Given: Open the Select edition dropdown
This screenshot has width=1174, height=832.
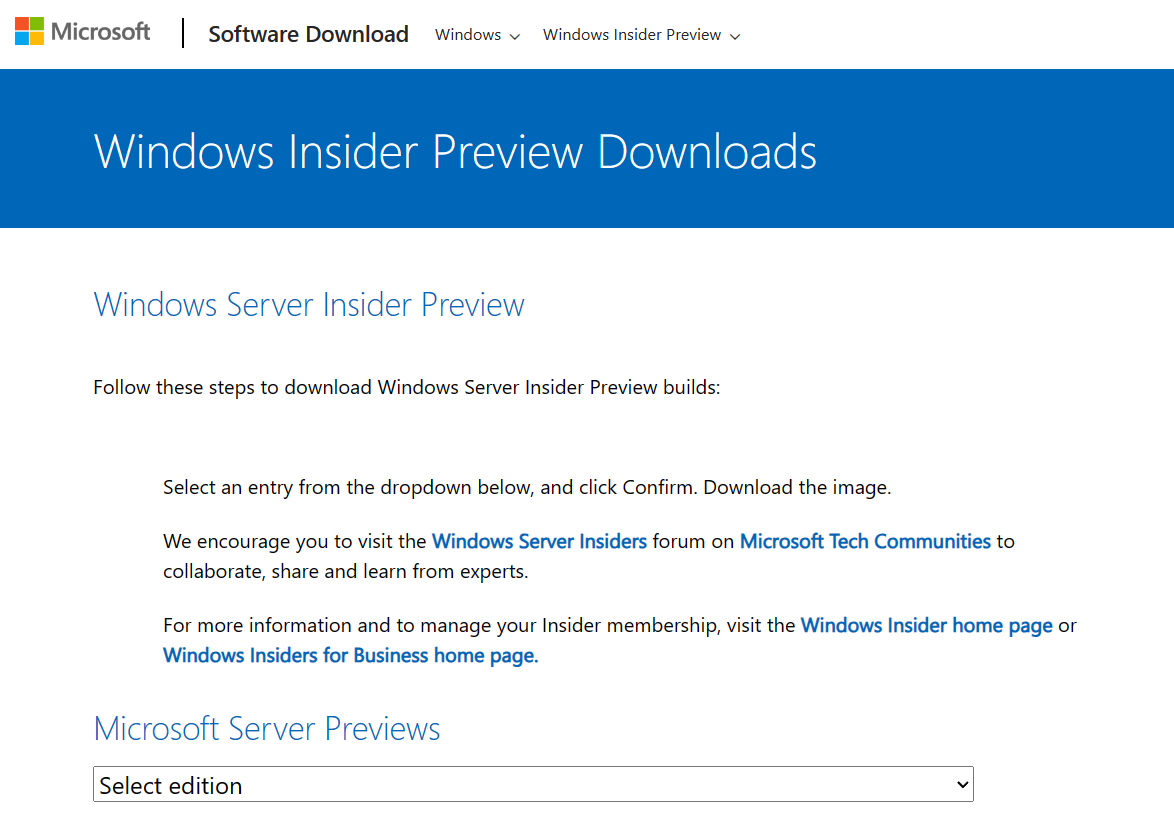Looking at the screenshot, I should (533, 784).
